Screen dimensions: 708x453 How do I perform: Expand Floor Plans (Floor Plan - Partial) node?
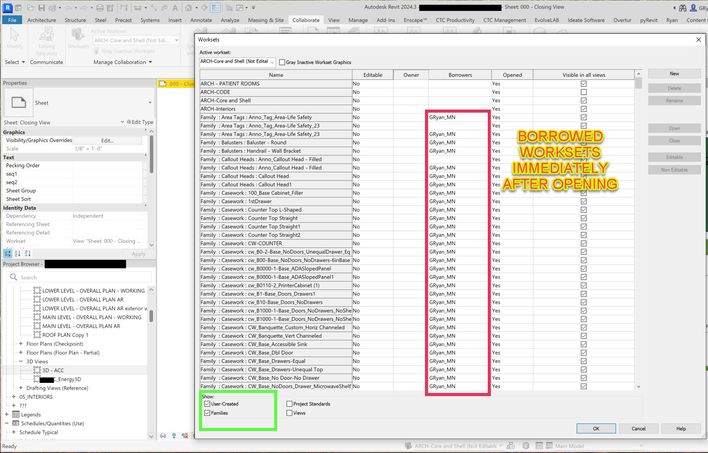[x=21, y=352]
